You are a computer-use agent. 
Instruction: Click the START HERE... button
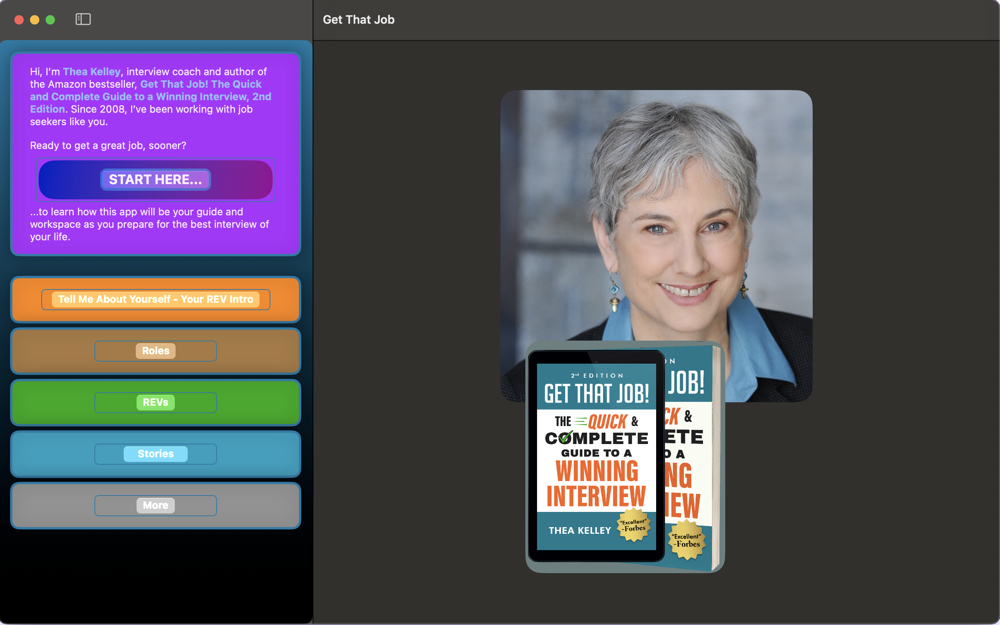[x=156, y=180]
